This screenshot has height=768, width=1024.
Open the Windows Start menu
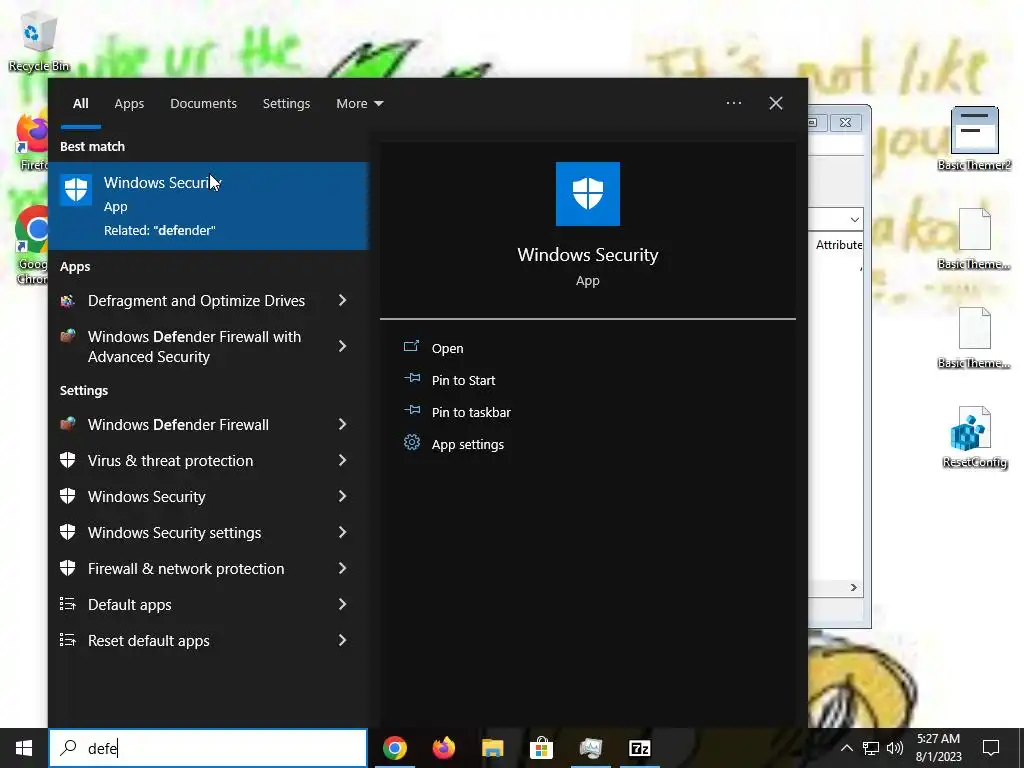(24, 748)
